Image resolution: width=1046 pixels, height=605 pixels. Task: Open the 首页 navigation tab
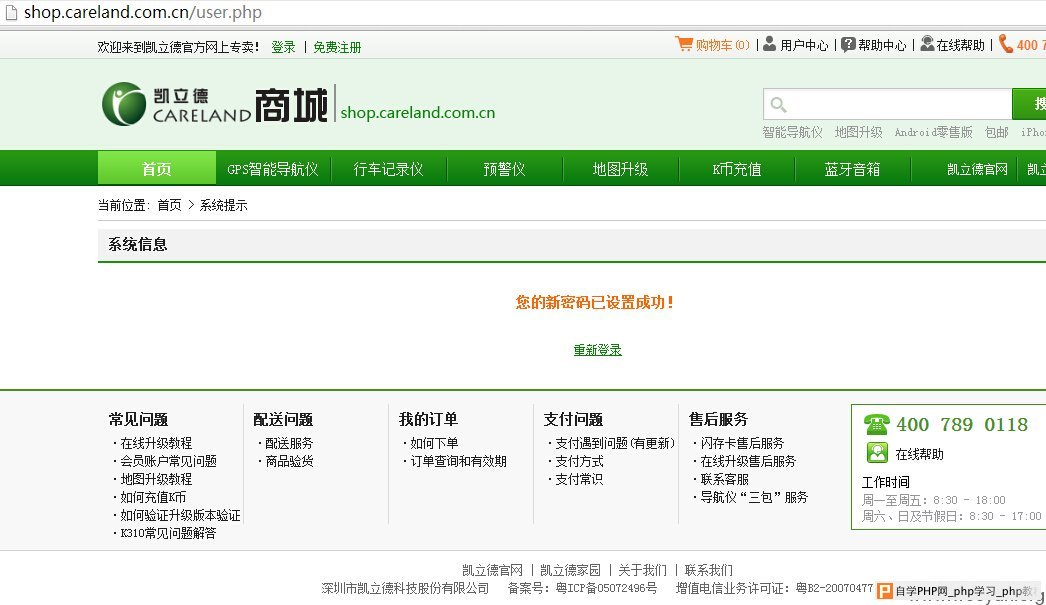coord(157,168)
